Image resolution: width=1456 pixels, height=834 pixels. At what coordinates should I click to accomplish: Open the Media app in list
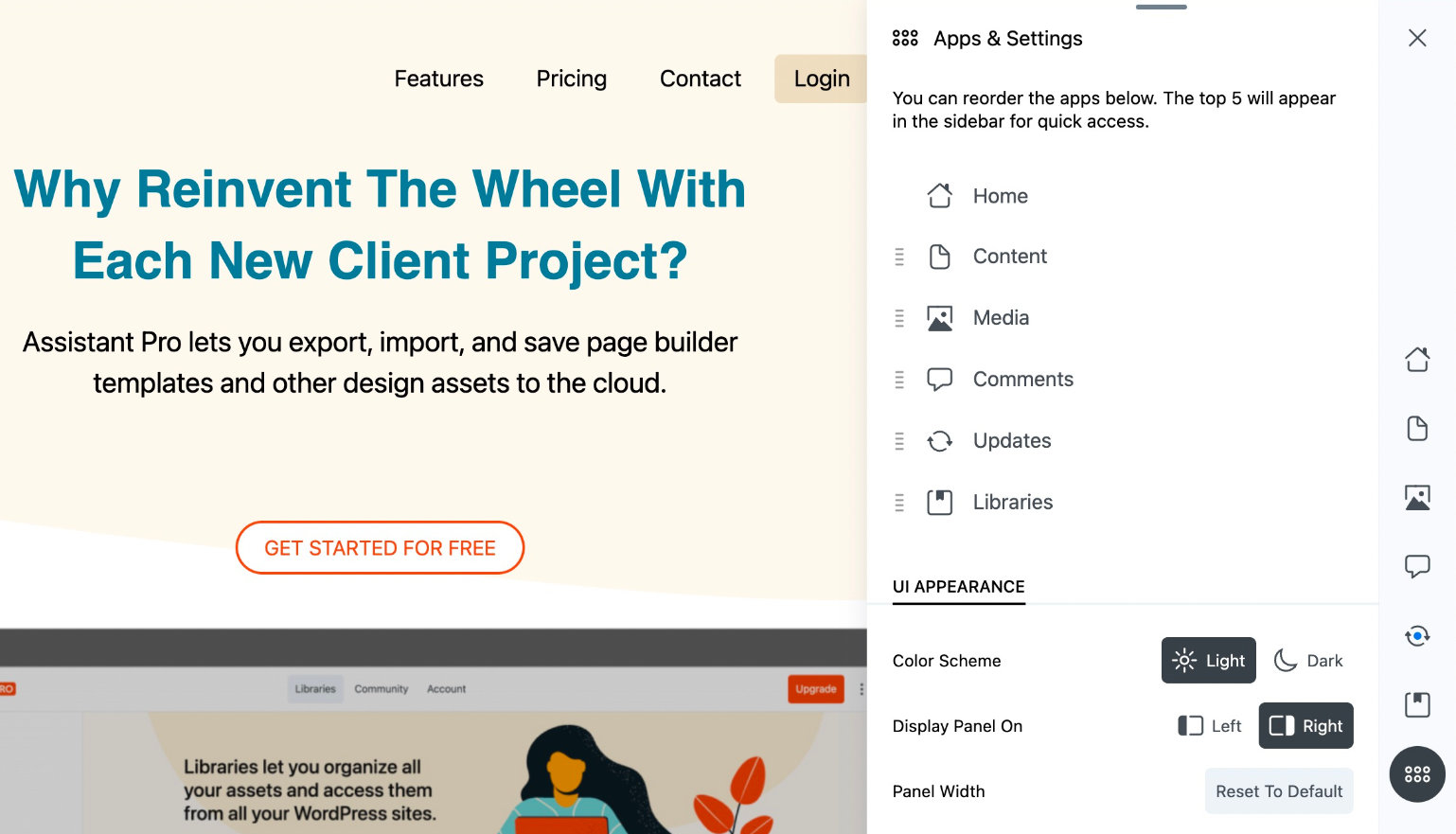tap(1001, 318)
